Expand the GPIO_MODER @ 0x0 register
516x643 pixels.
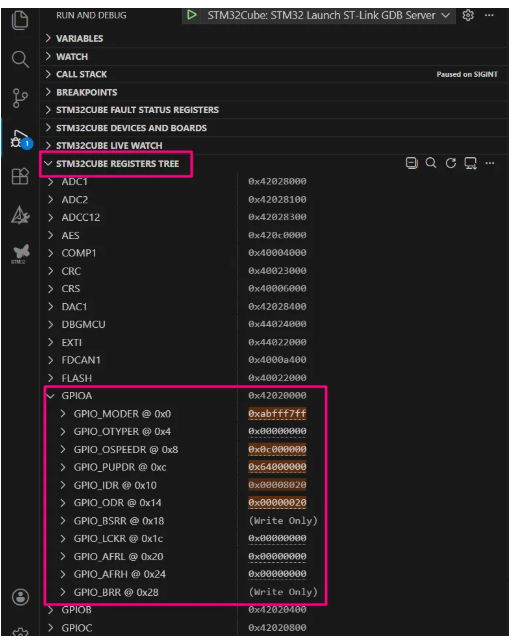[63, 414]
